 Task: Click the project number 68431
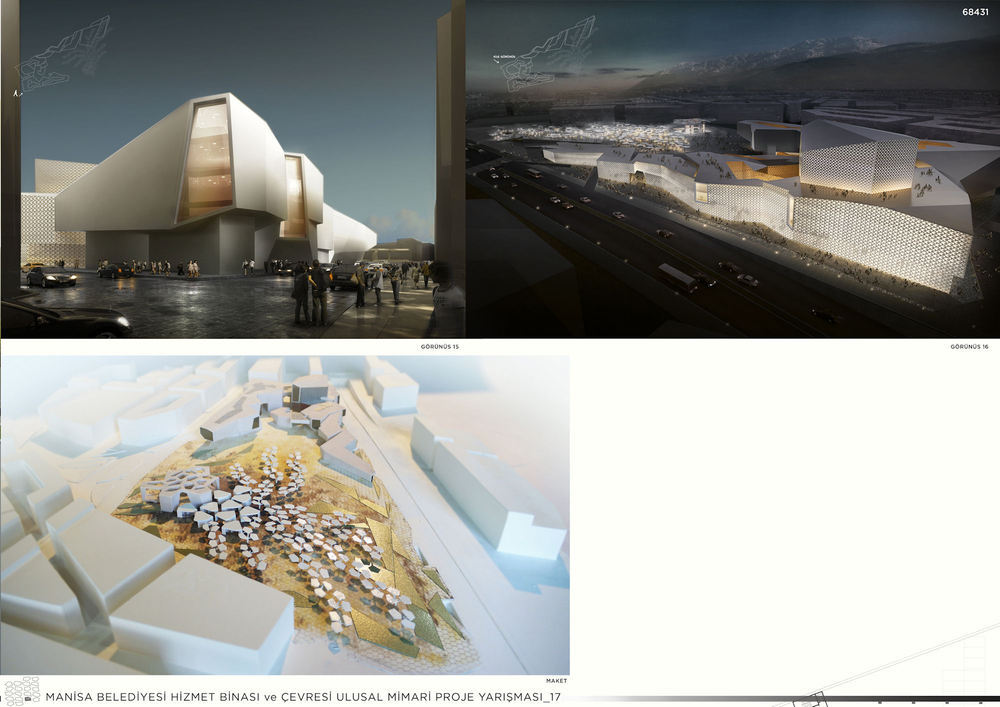[x=976, y=12]
